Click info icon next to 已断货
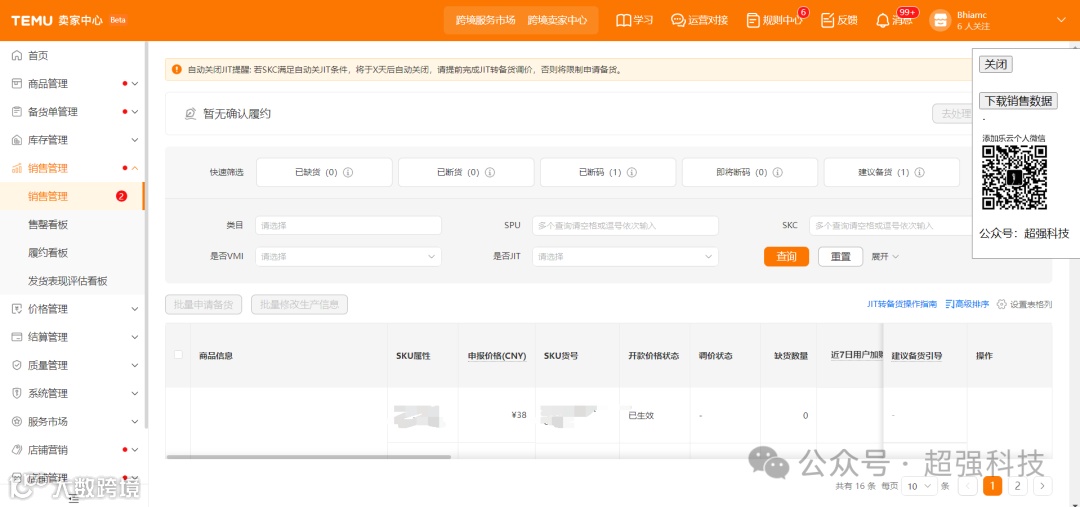 [x=490, y=172]
